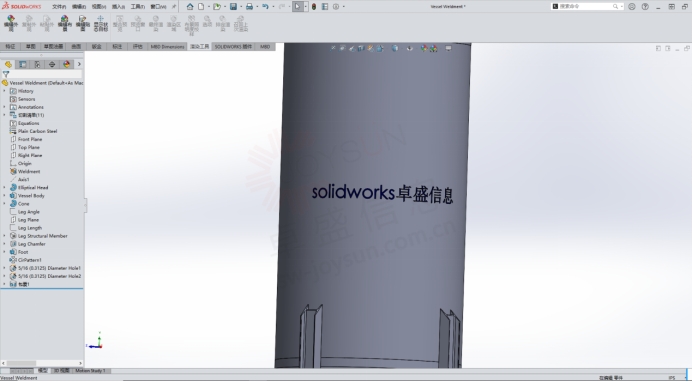The image size is (693, 382).
Task: Open the FeatureManager design tree tab icon
Action: click(8, 65)
